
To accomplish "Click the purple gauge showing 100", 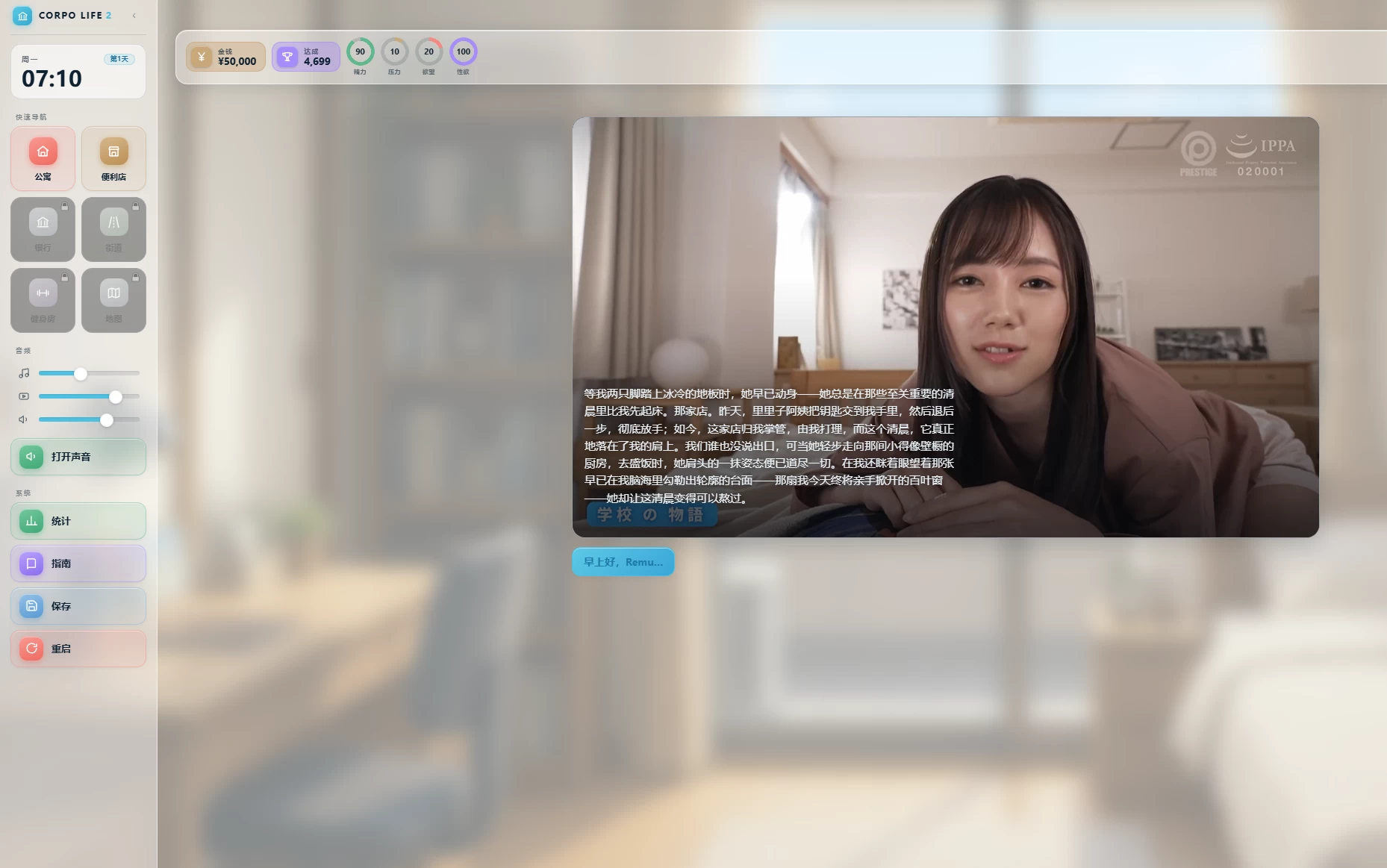I will [463, 51].
